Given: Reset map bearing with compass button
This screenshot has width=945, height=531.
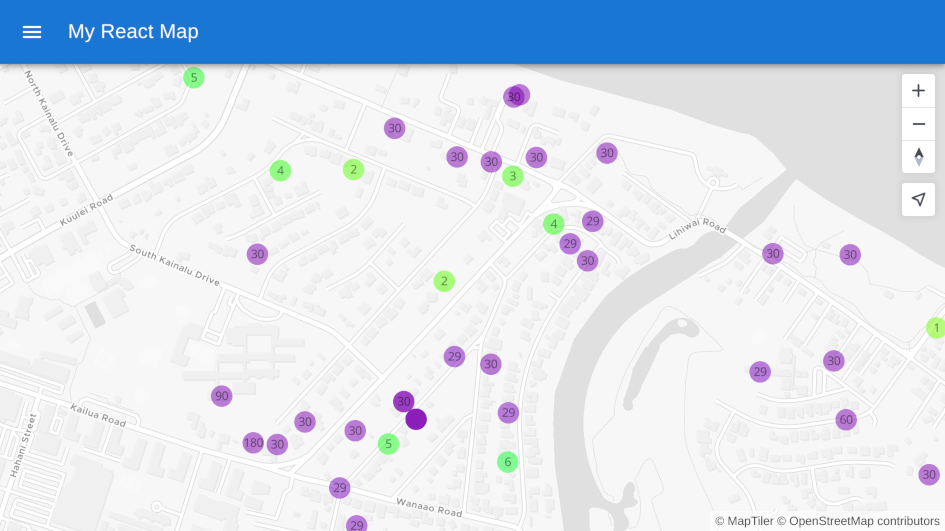Looking at the screenshot, I should [x=918, y=157].
